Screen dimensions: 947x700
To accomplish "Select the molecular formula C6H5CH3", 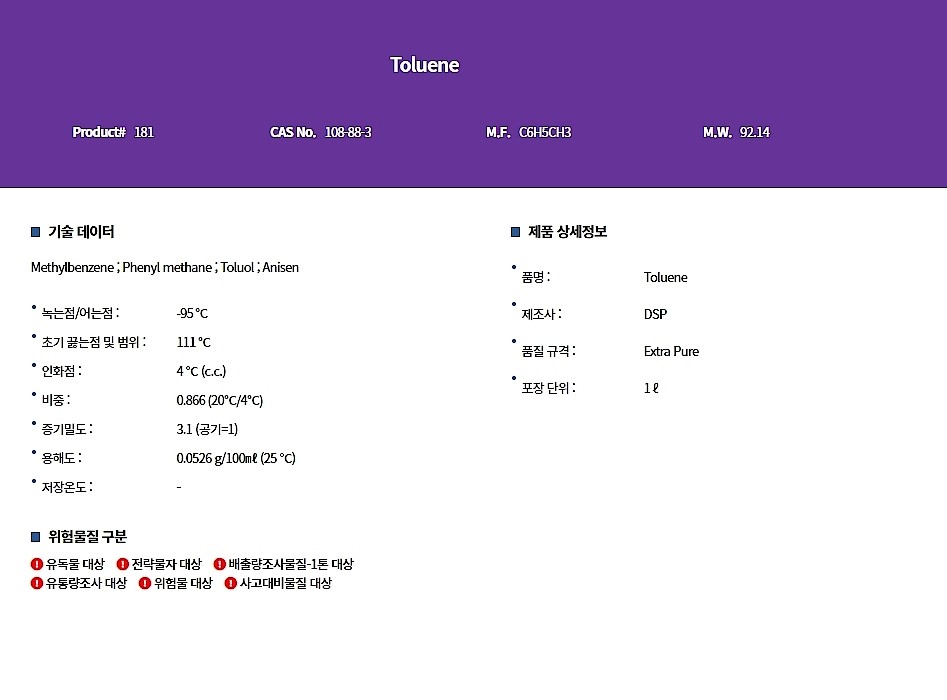I will [x=545, y=132].
